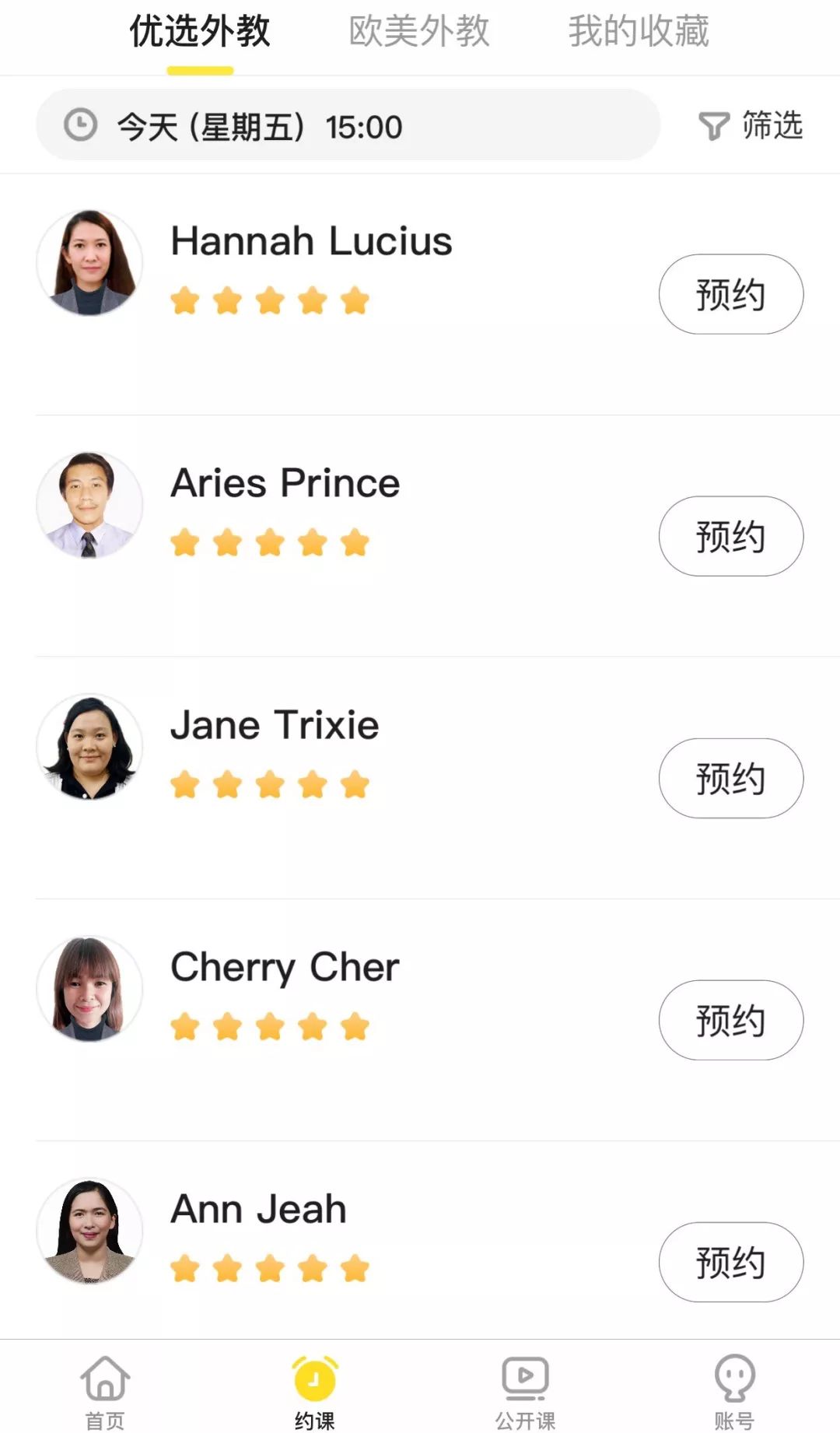
Task: Book Ann Jeah using 预约
Action: (x=730, y=1262)
